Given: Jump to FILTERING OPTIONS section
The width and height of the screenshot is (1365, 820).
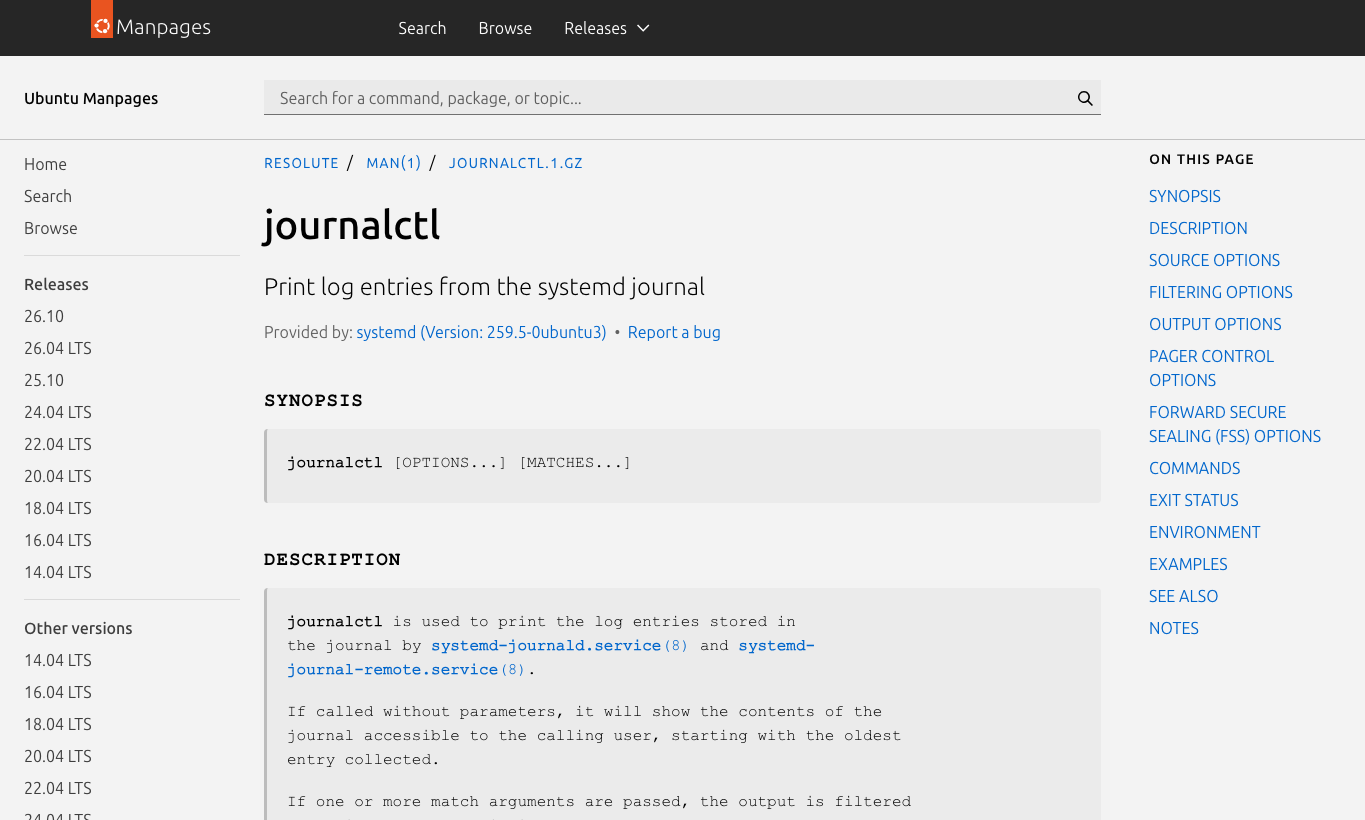Looking at the screenshot, I should click(x=1221, y=292).
